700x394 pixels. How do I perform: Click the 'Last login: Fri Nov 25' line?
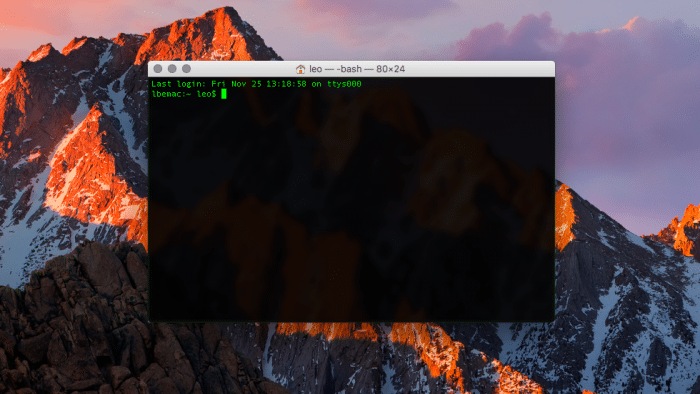256,84
